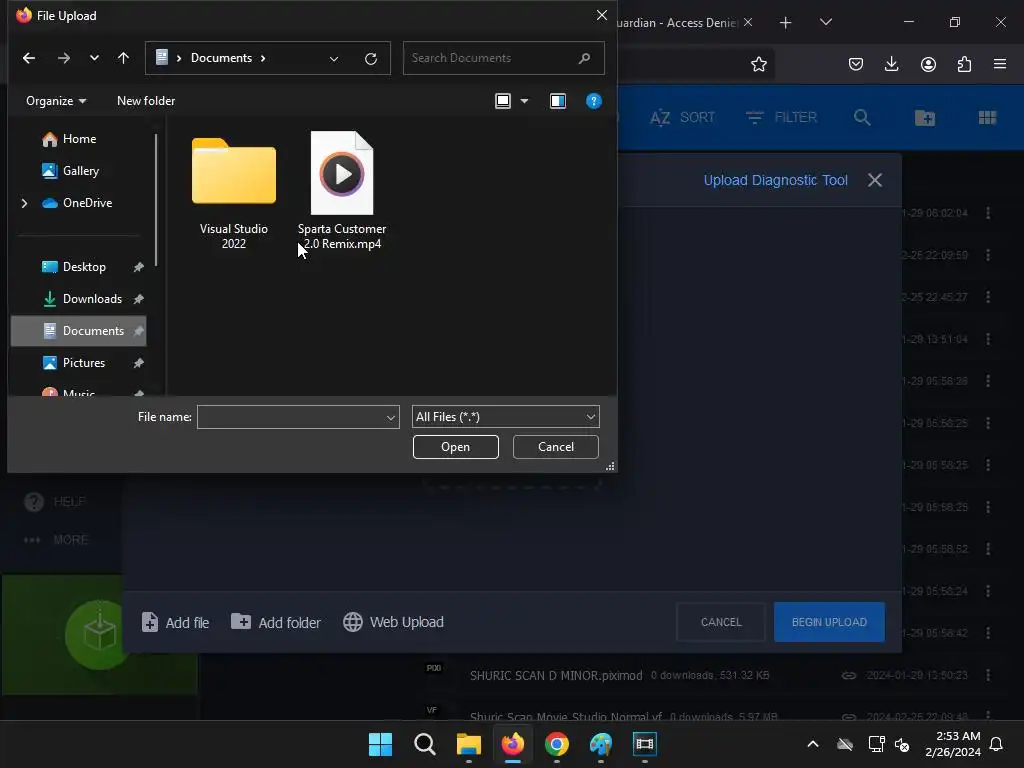Viewport: 1024px width, 768px height.
Task: Click Documents in the address breadcrumb
Action: tap(221, 58)
